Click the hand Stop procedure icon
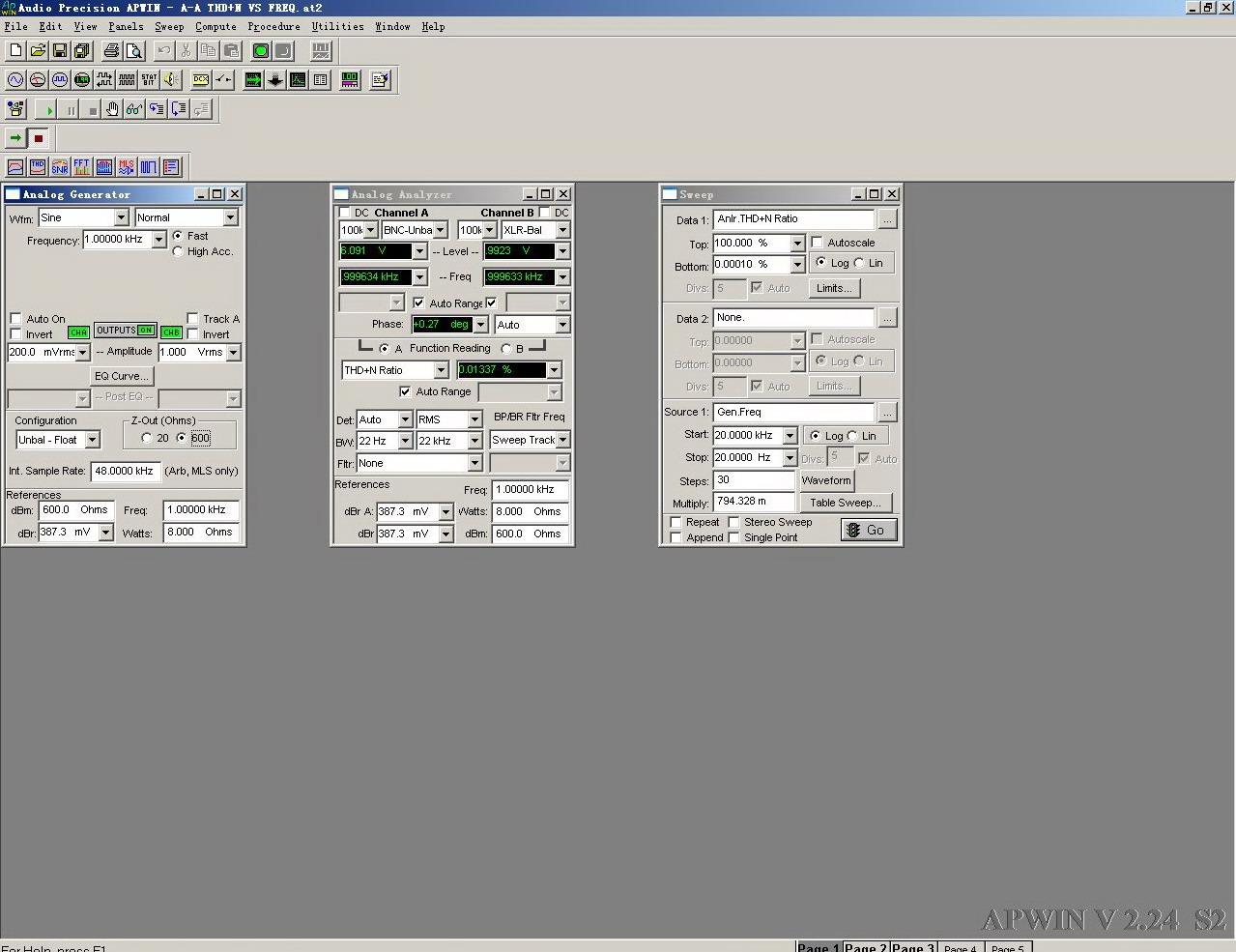Viewport: 1236px width, 952px height. click(112, 110)
